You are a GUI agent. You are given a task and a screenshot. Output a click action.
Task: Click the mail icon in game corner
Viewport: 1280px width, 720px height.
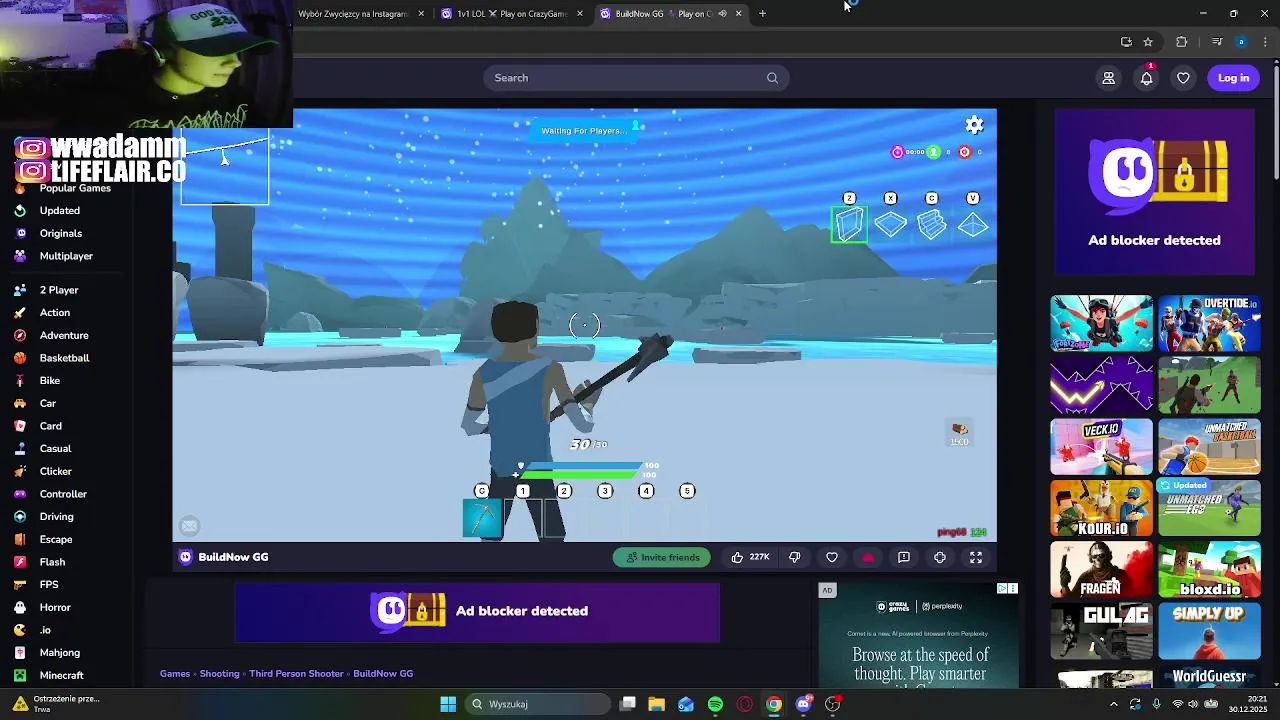(x=189, y=525)
